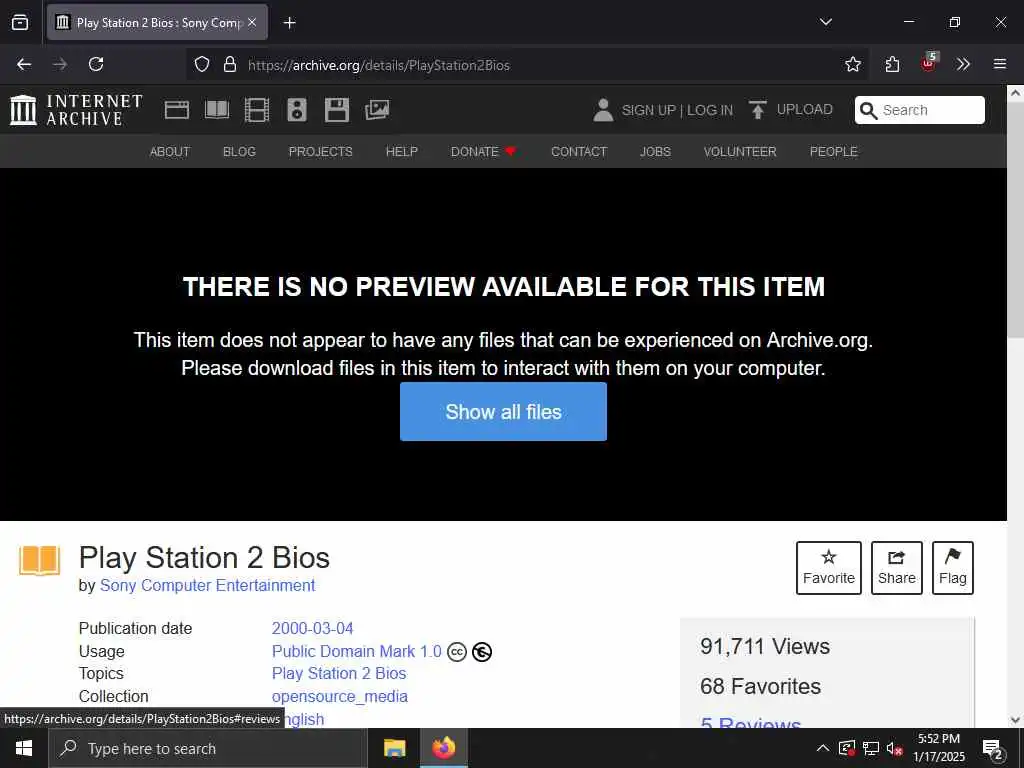
Task: Open the Audio speaker icon
Action: 296,110
